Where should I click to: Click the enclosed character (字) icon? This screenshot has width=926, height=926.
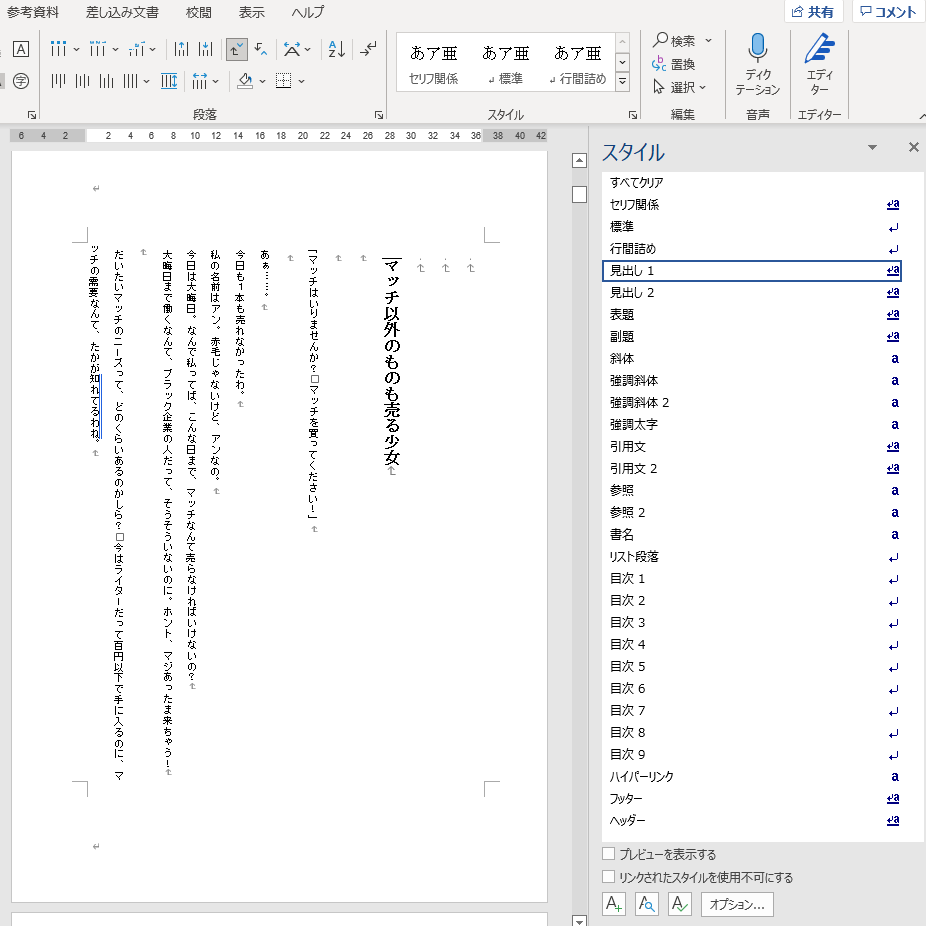point(21,81)
